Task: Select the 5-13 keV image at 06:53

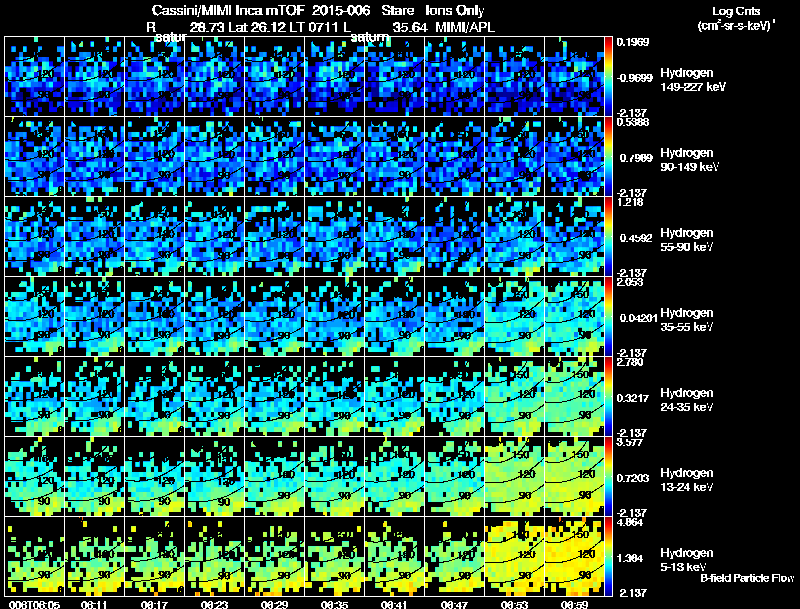Action: click(514, 557)
